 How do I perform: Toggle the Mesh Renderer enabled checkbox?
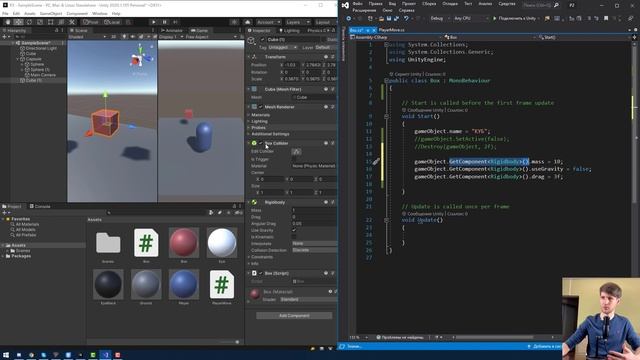(x=261, y=107)
